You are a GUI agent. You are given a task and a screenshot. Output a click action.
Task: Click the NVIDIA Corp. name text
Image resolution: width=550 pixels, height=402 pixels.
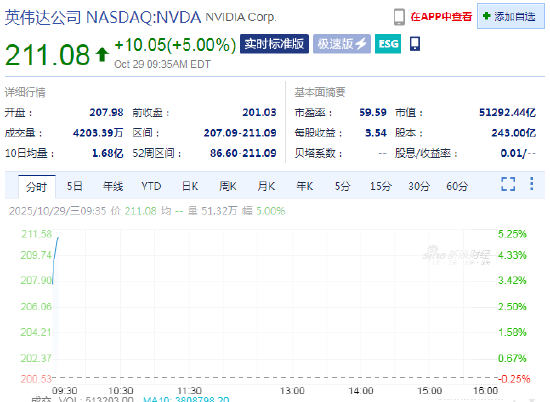[x=241, y=17]
